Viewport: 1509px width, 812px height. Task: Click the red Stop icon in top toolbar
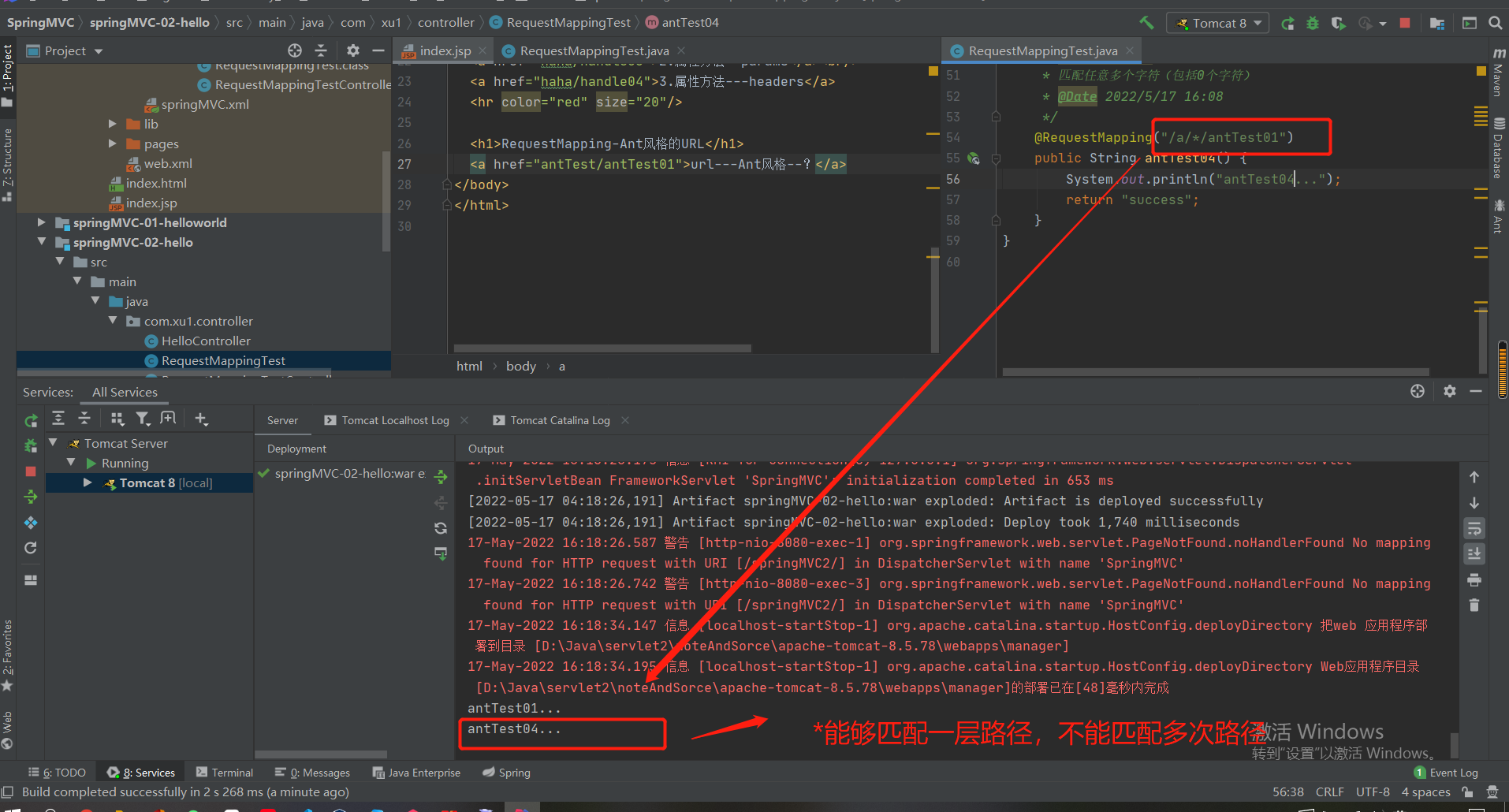coord(1404,23)
